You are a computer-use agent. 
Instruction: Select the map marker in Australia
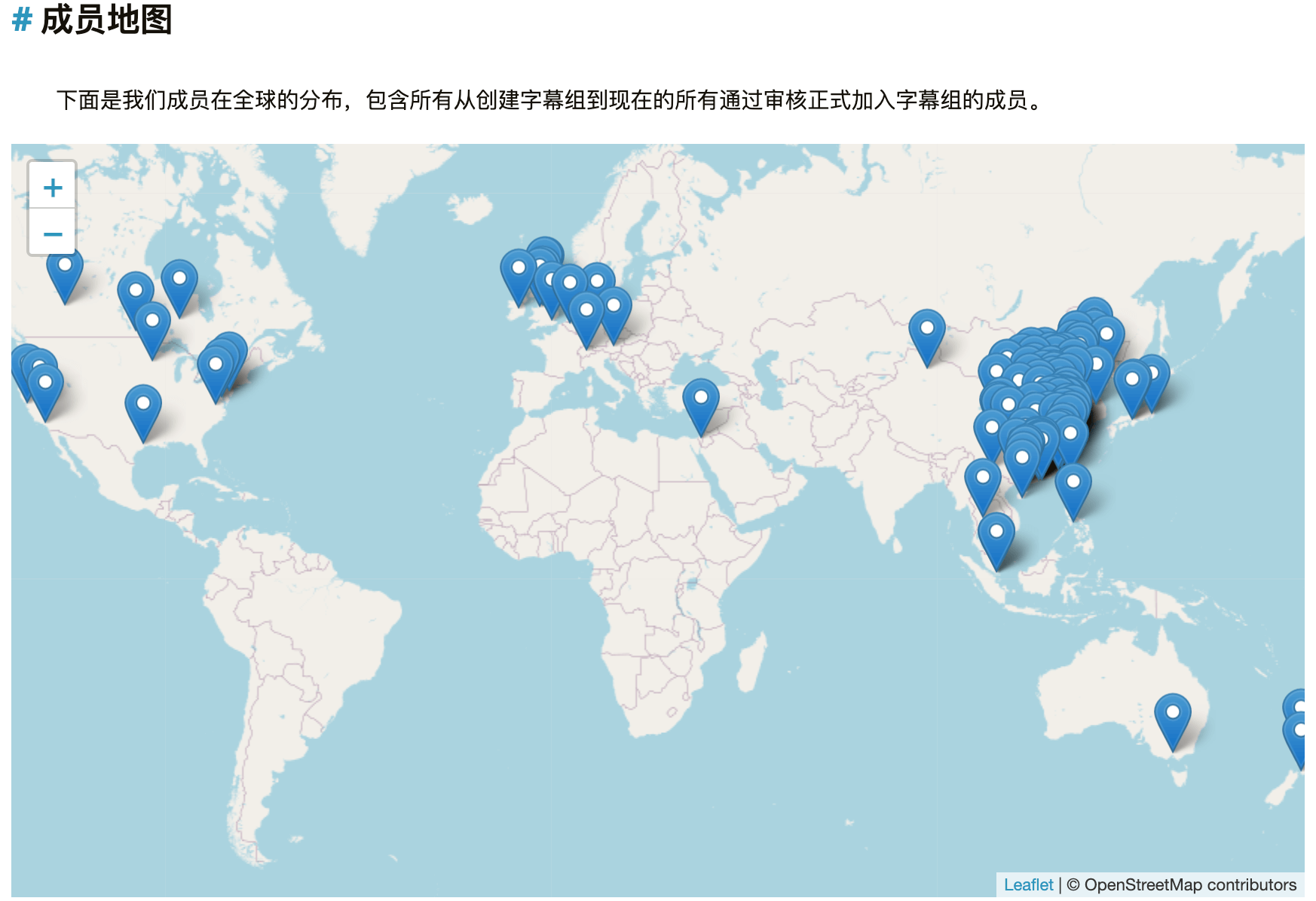(x=1173, y=718)
